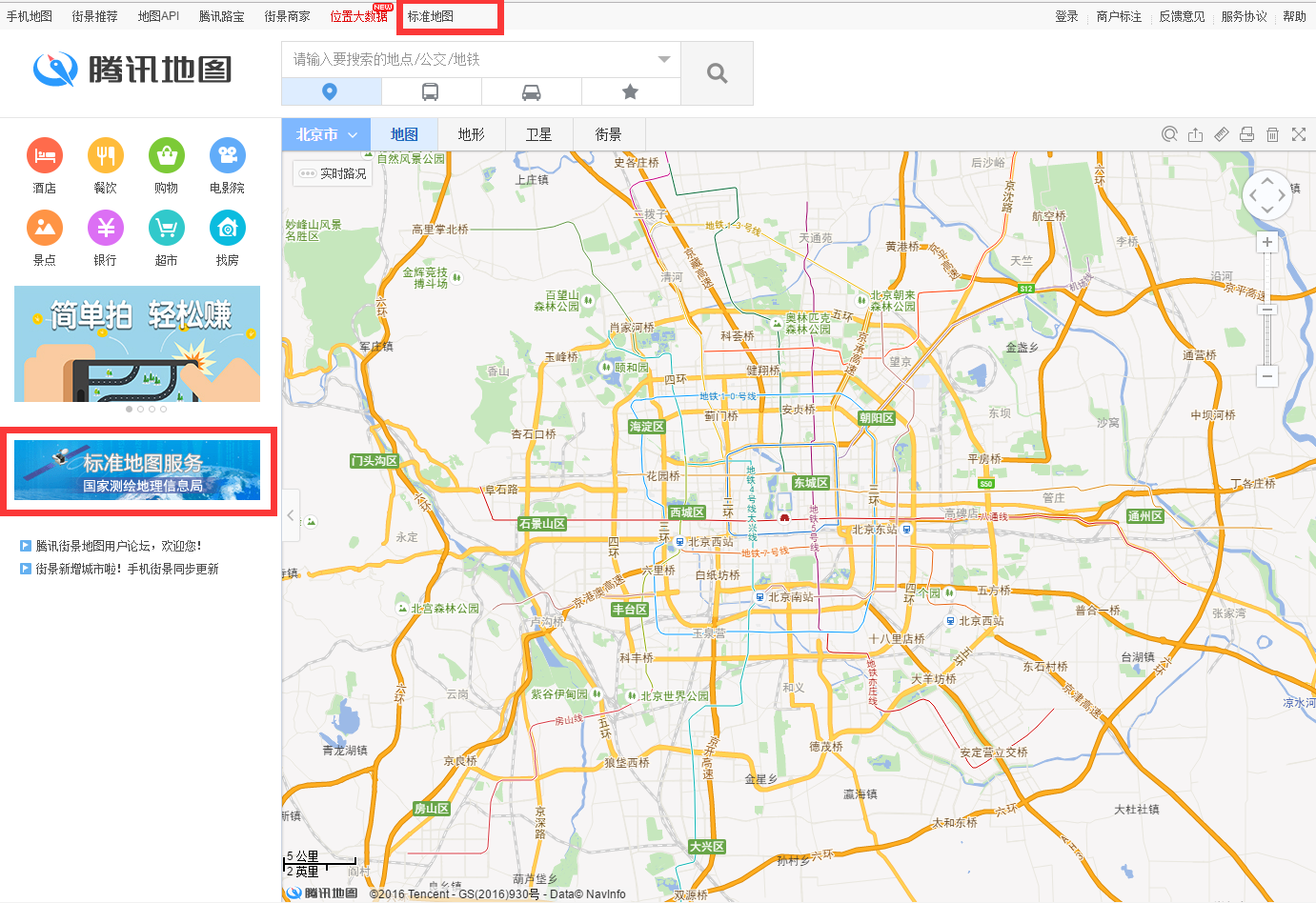Viewport: 1316px width, 903px height.
Task: Open the 标准地图 top link
Action: [431, 16]
